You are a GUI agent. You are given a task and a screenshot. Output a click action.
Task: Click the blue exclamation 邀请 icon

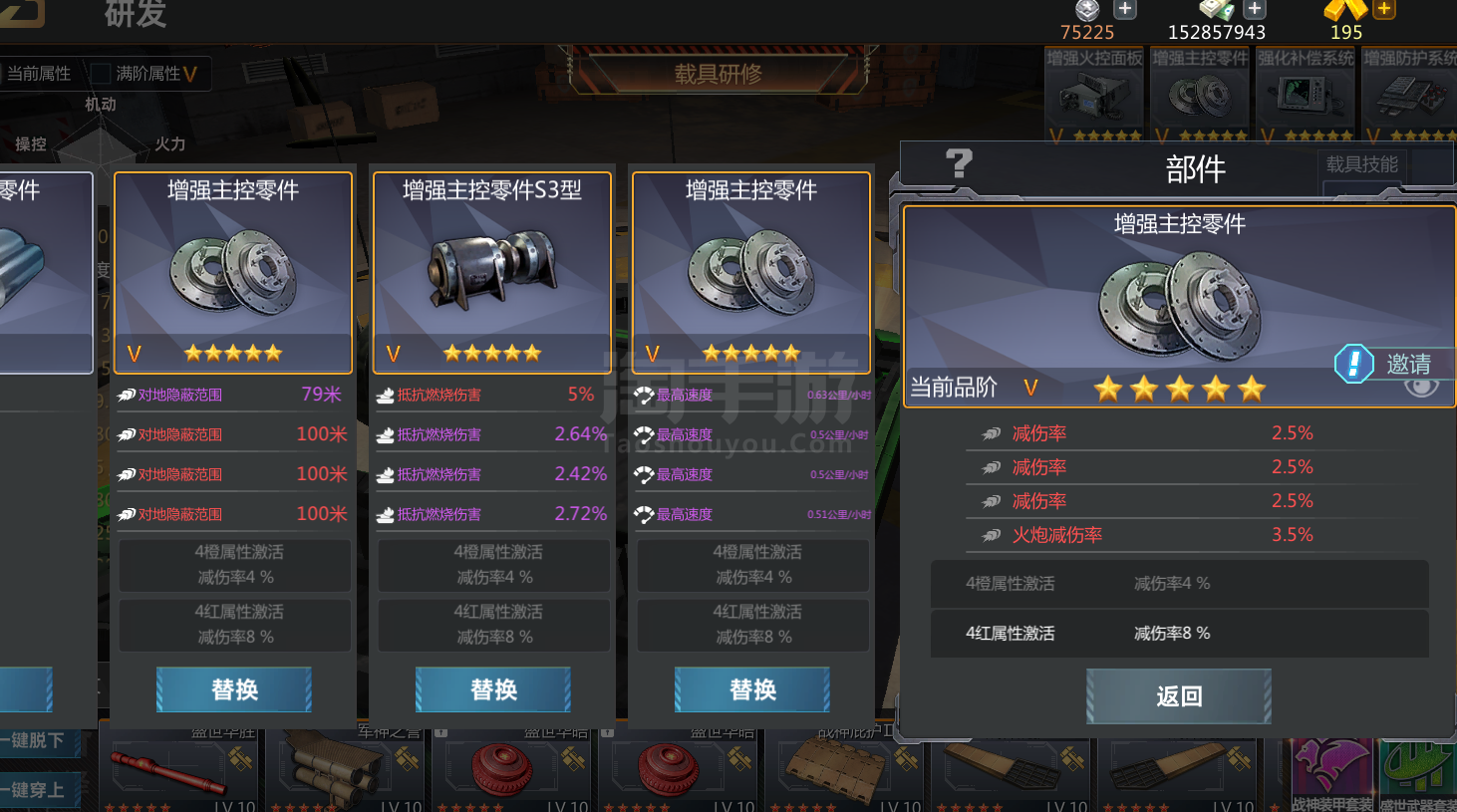tap(1353, 364)
